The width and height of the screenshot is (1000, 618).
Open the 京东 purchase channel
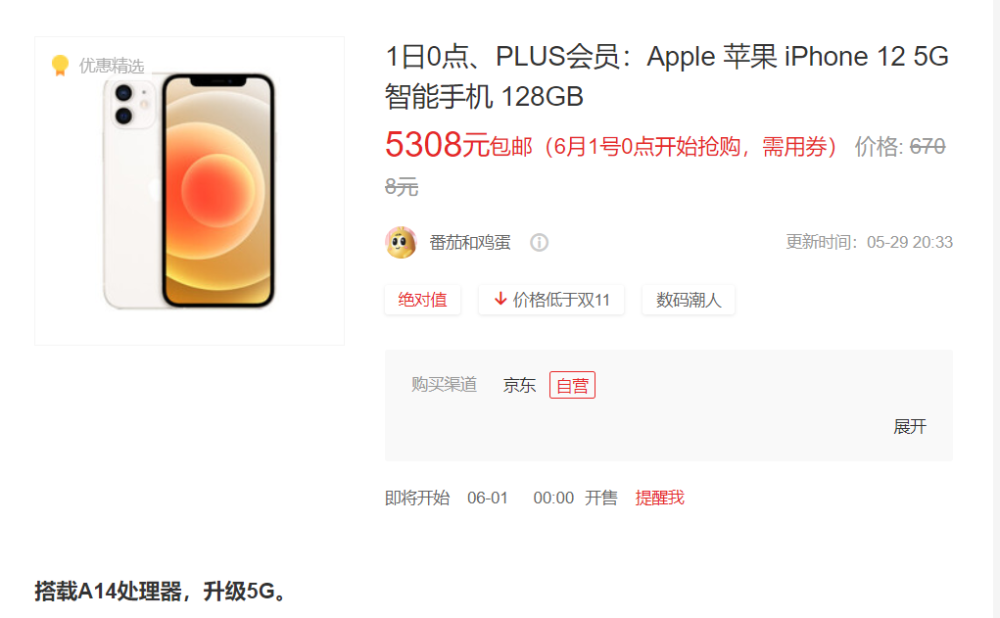[x=519, y=385]
